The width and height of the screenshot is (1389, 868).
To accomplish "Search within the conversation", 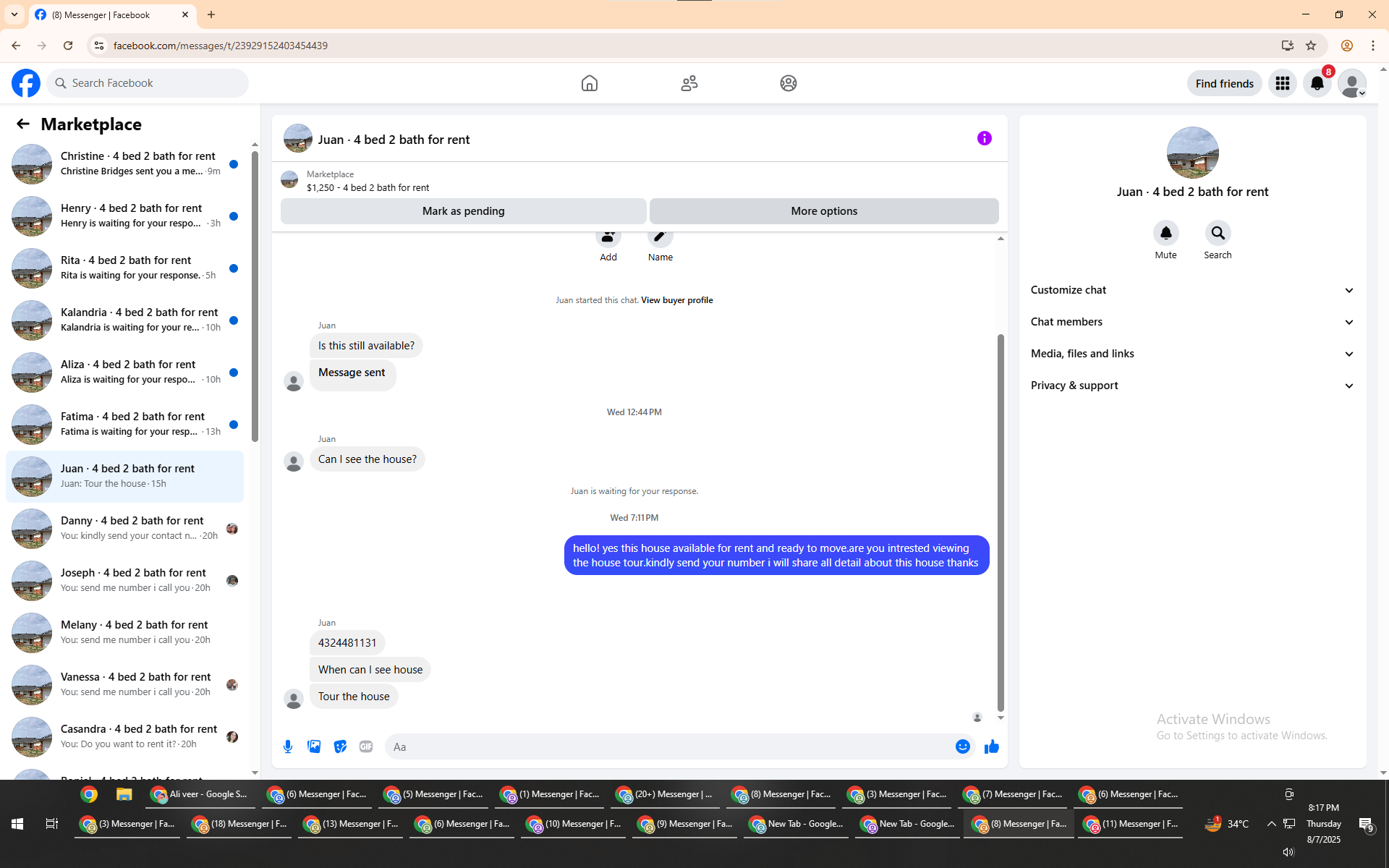I will coord(1218,233).
